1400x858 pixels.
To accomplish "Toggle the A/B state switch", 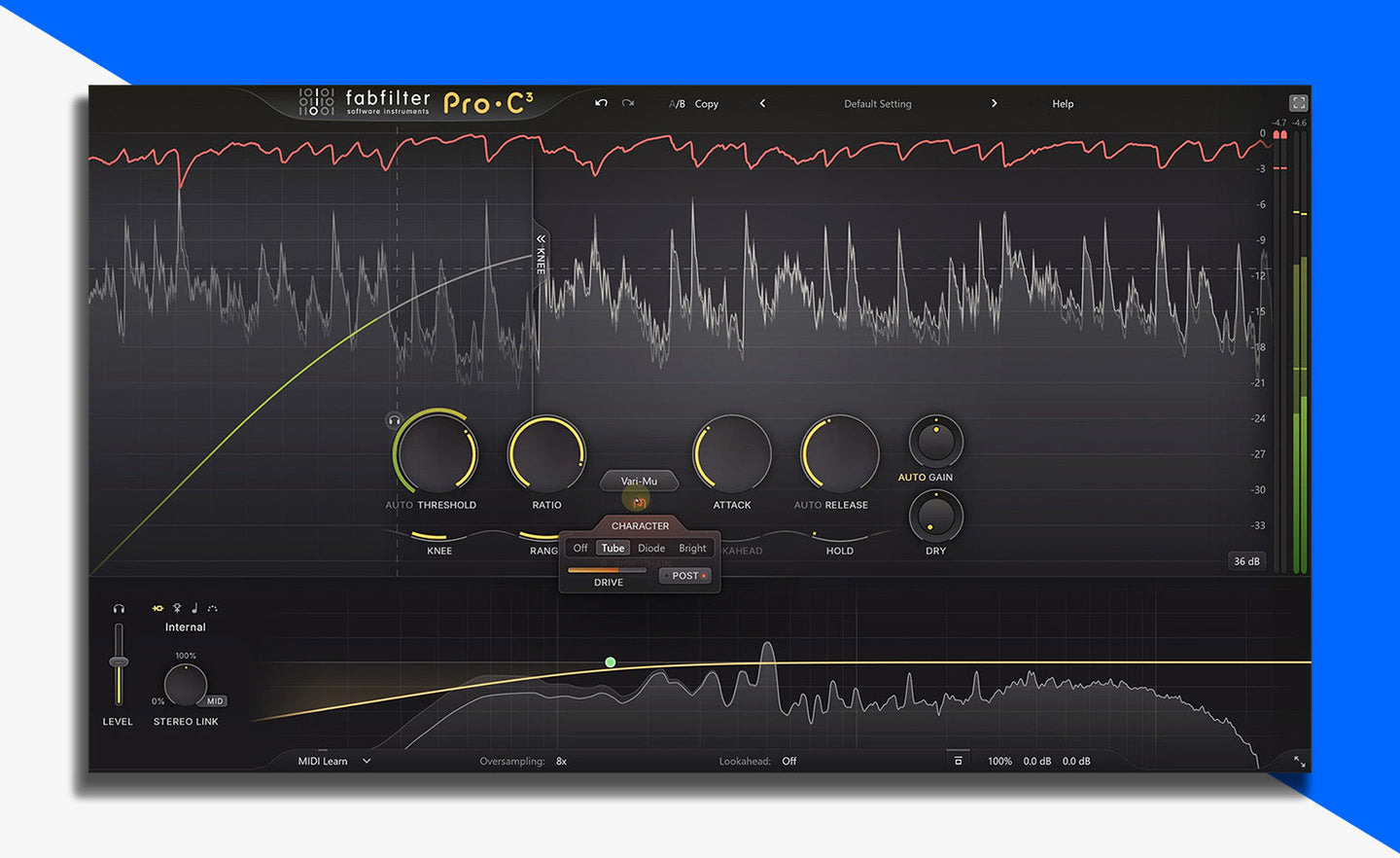I will tap(677, 104).
